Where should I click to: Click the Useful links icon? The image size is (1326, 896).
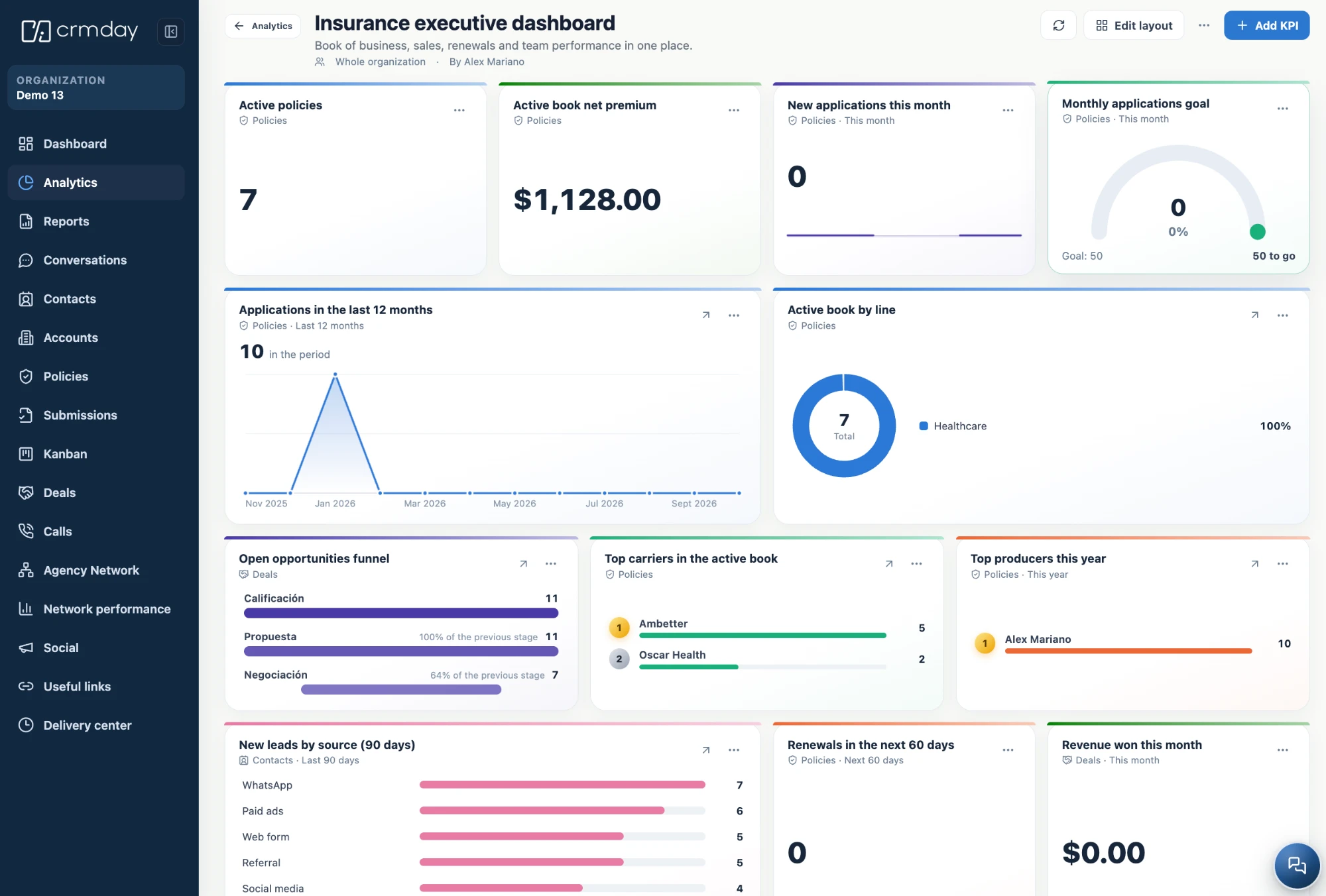(26, 687)
